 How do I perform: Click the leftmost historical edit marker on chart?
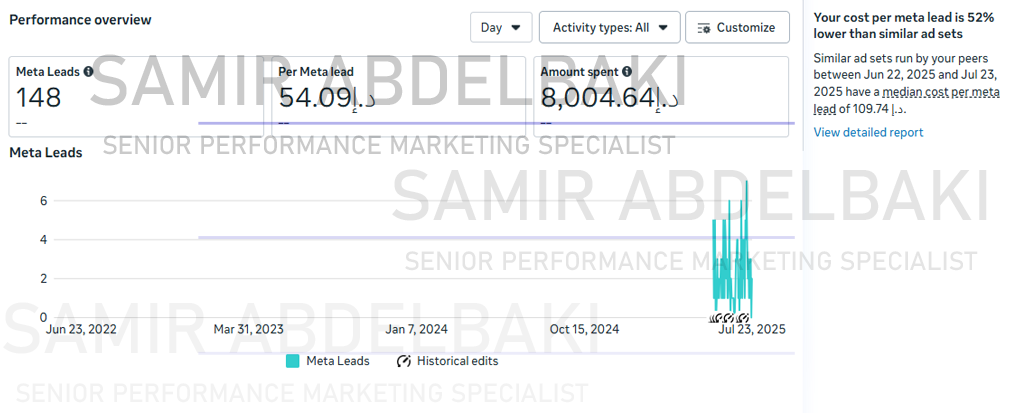tap(713, 318)
